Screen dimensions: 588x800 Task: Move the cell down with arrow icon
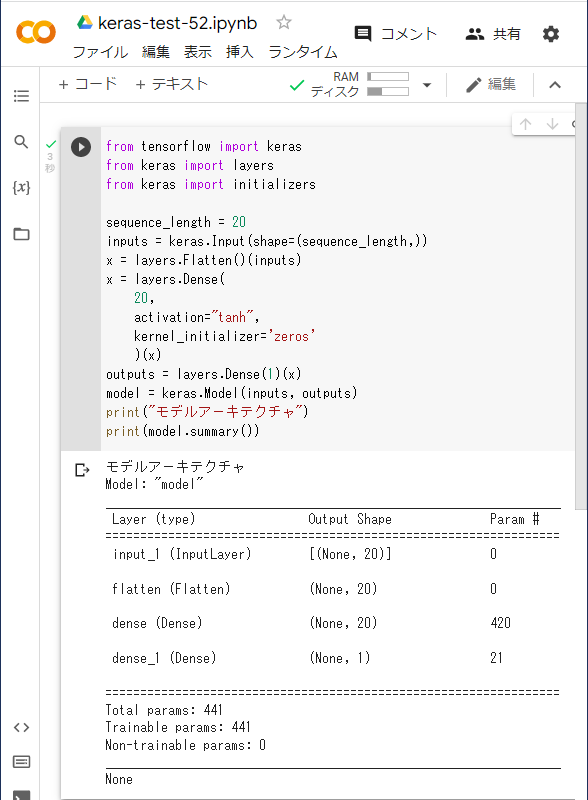552,124
